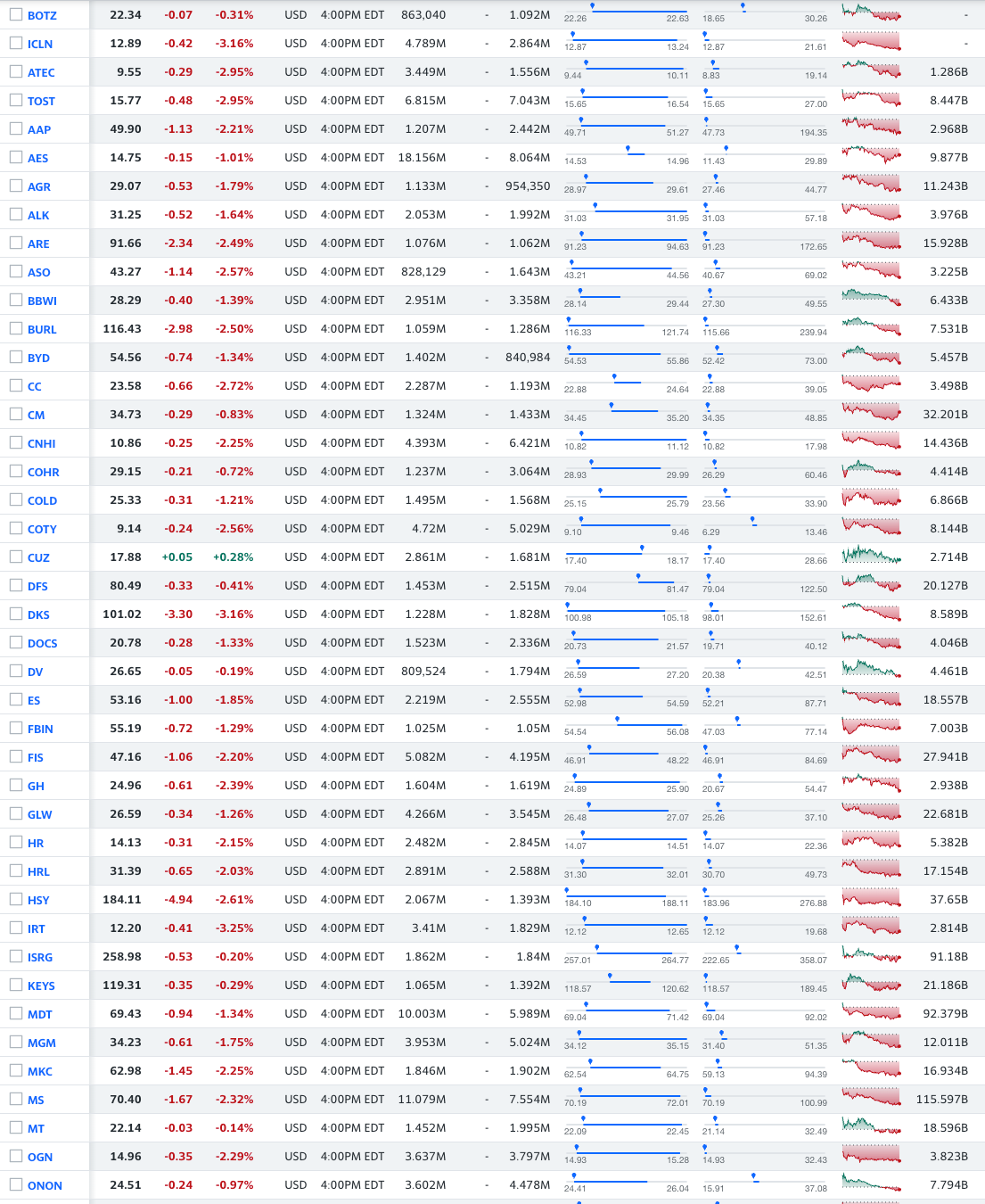Click MDT market cap 92.379B
Viewport: 985px width, 1204px height.
(x=946, y=1014)
